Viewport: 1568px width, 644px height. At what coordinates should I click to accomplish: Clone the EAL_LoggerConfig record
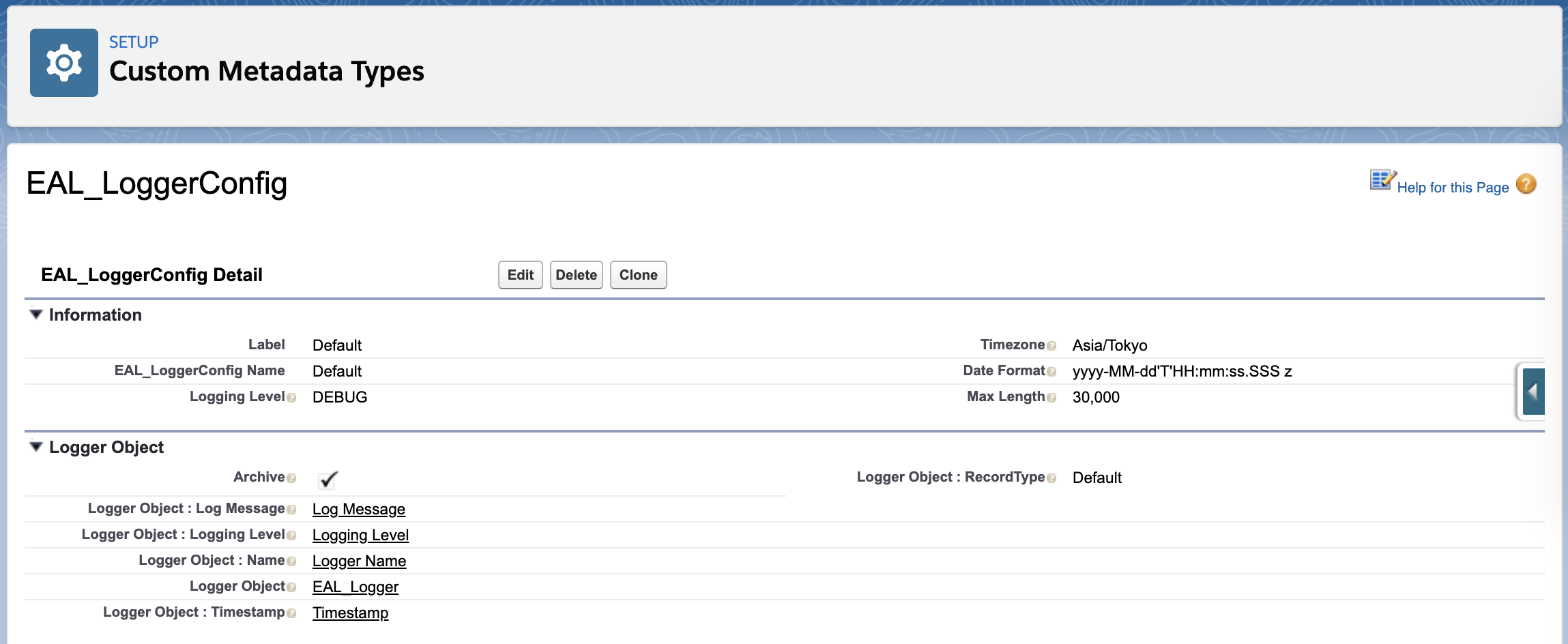coord(639,275)
